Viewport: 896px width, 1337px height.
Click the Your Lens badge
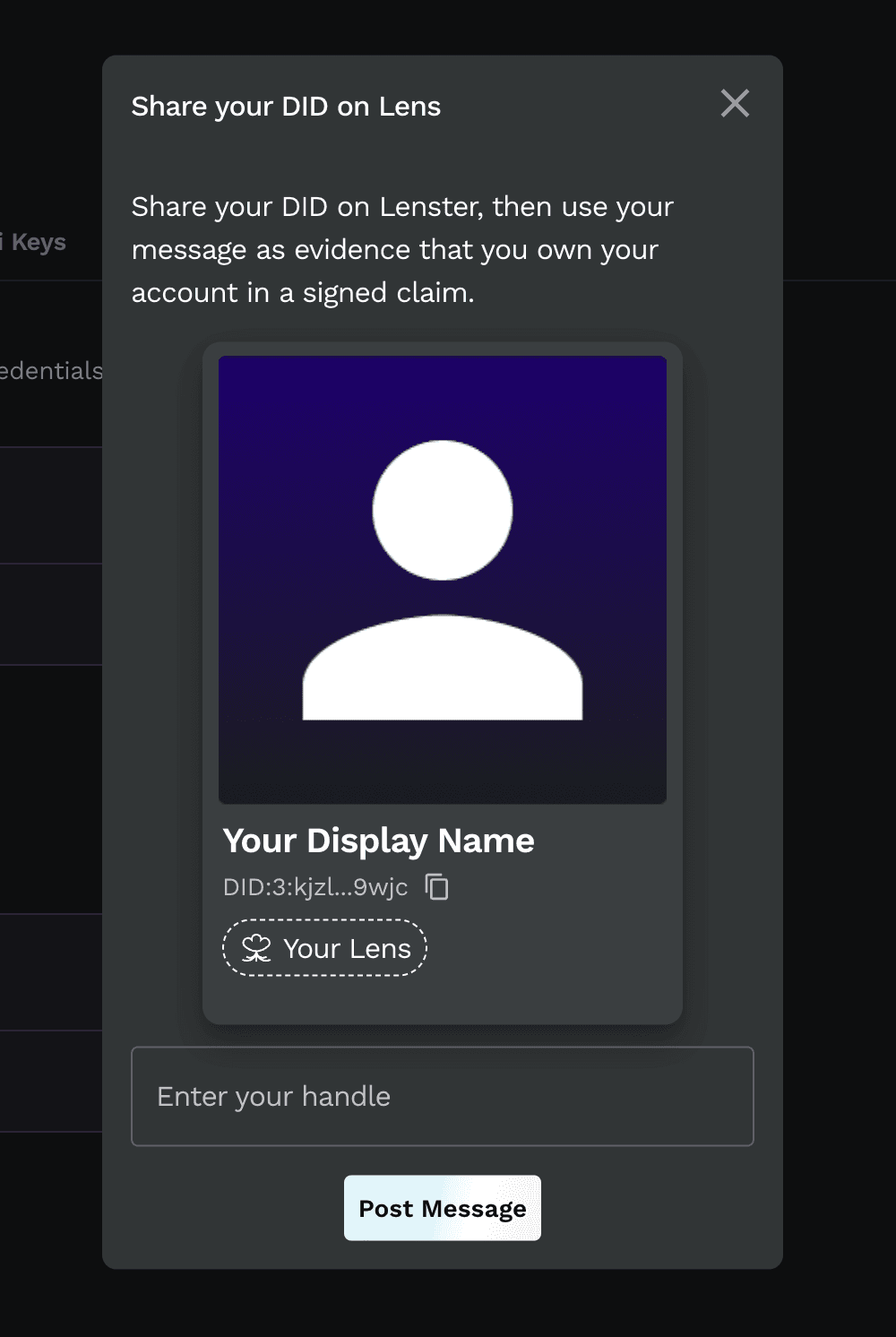coord(324,948)
